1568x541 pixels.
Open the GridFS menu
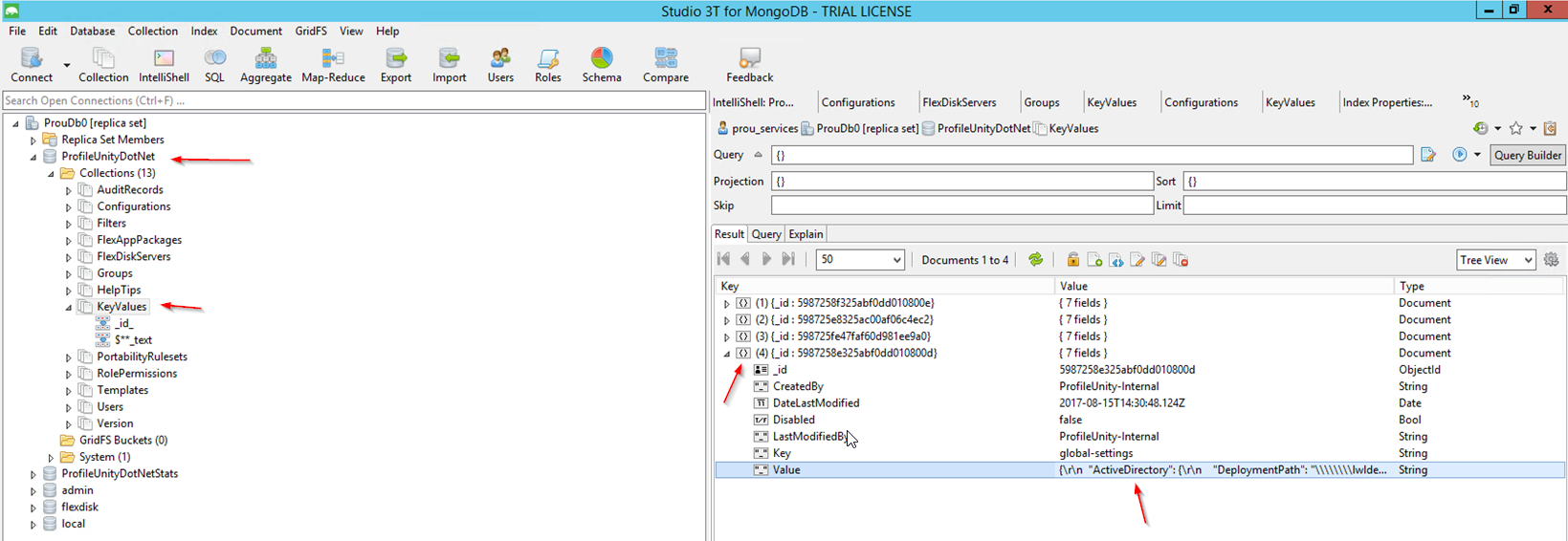click(310, 31)
